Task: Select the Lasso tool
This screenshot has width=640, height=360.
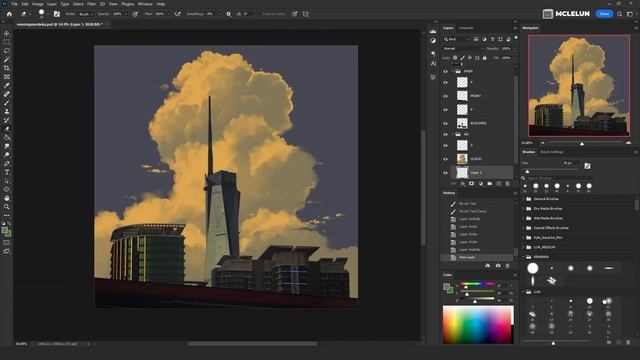Action: point(7,51)
